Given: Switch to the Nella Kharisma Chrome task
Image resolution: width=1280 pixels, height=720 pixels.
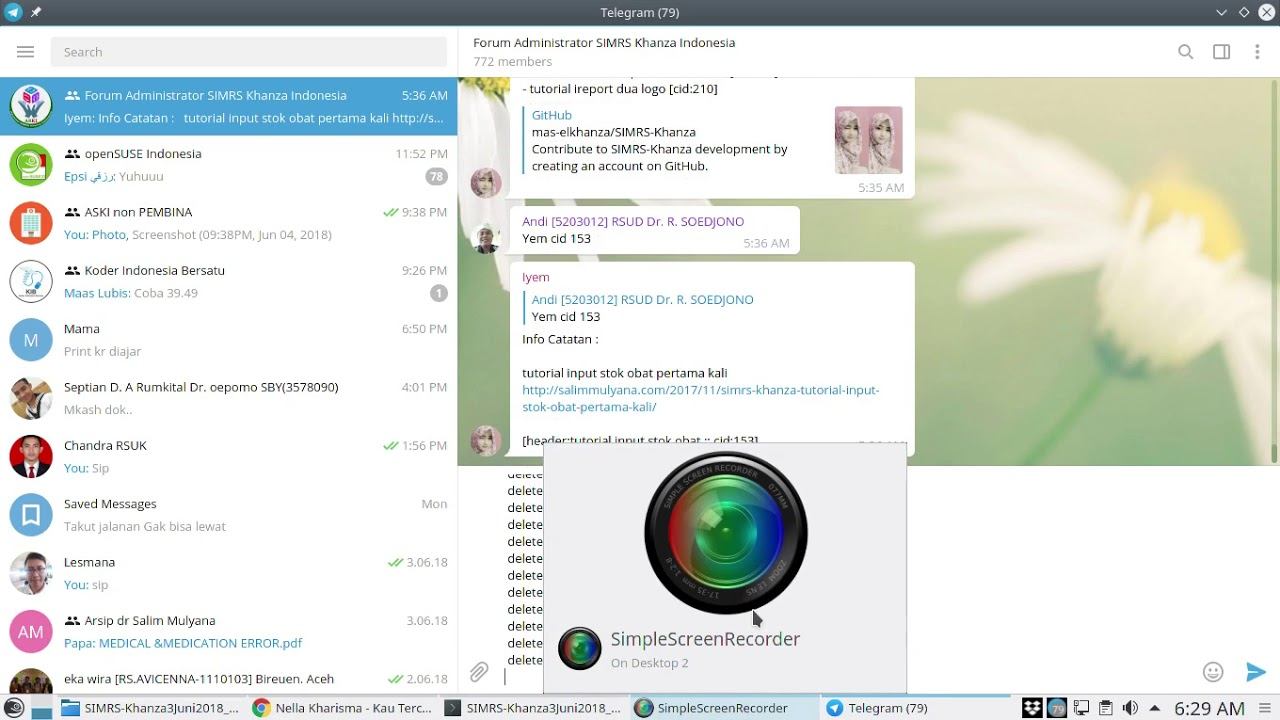Looking at the screenshot, I should 343,708.
